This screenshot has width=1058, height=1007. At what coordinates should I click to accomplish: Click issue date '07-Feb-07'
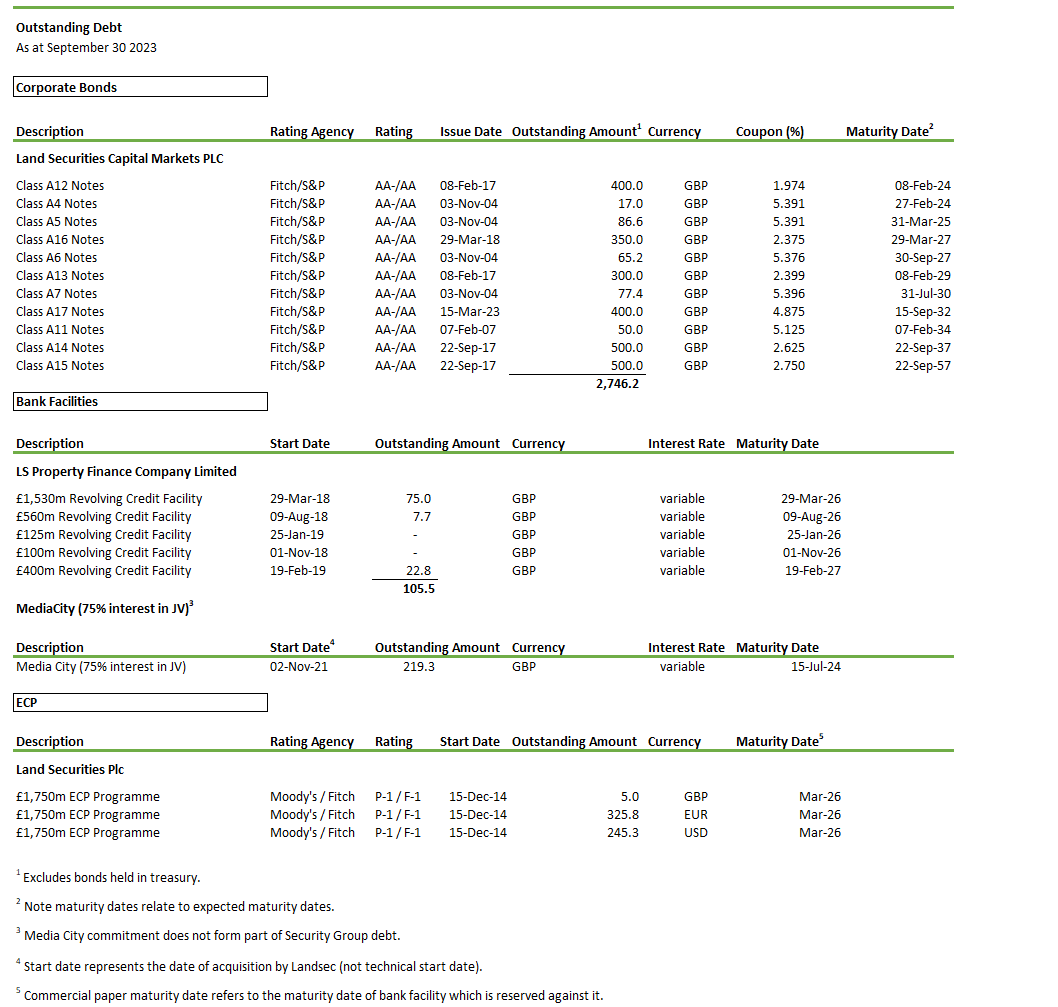[x=468, y=330]
